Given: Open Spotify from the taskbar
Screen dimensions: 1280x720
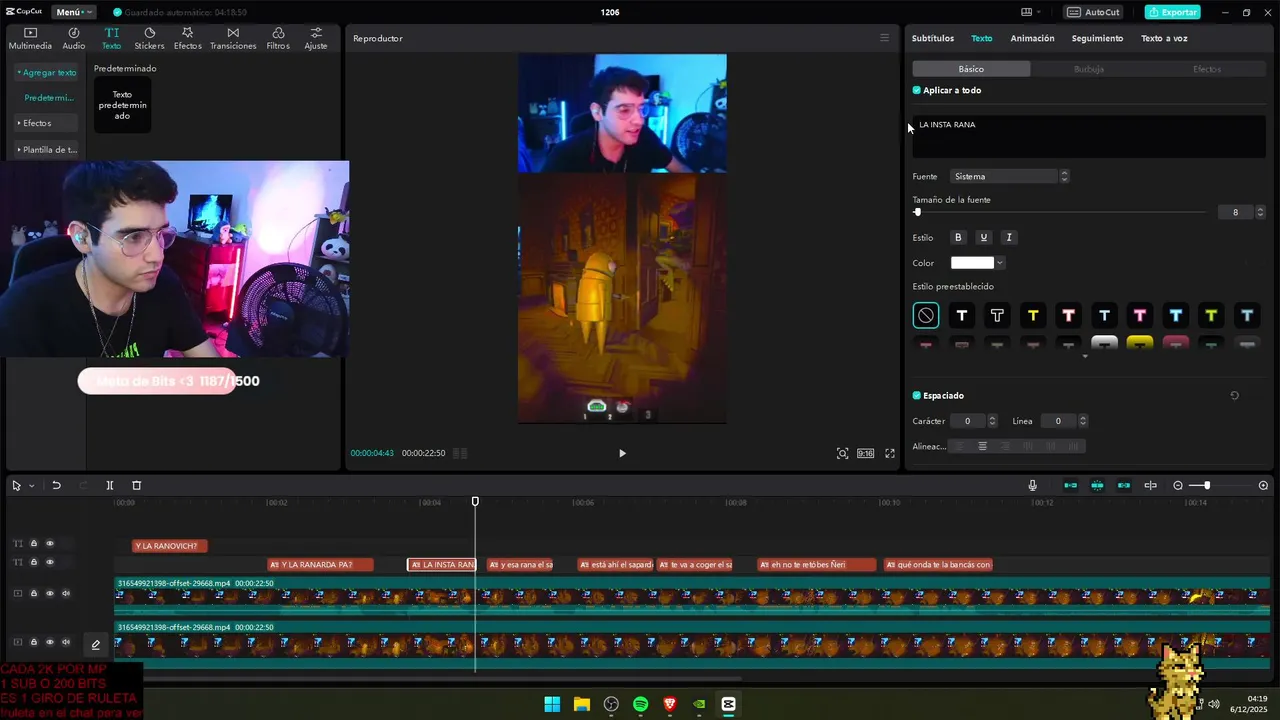Looking at the screenshot, I should click(640, 704).
